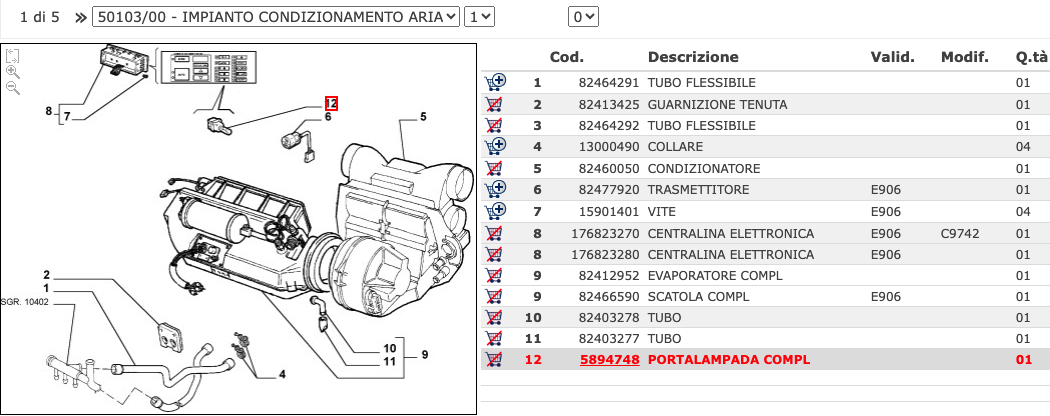Open the 50103/00 IMPIANTO CONDIZIONAMENTO ARIA dropdown
Screen dimensions: 1050x416
pos(276,16)
